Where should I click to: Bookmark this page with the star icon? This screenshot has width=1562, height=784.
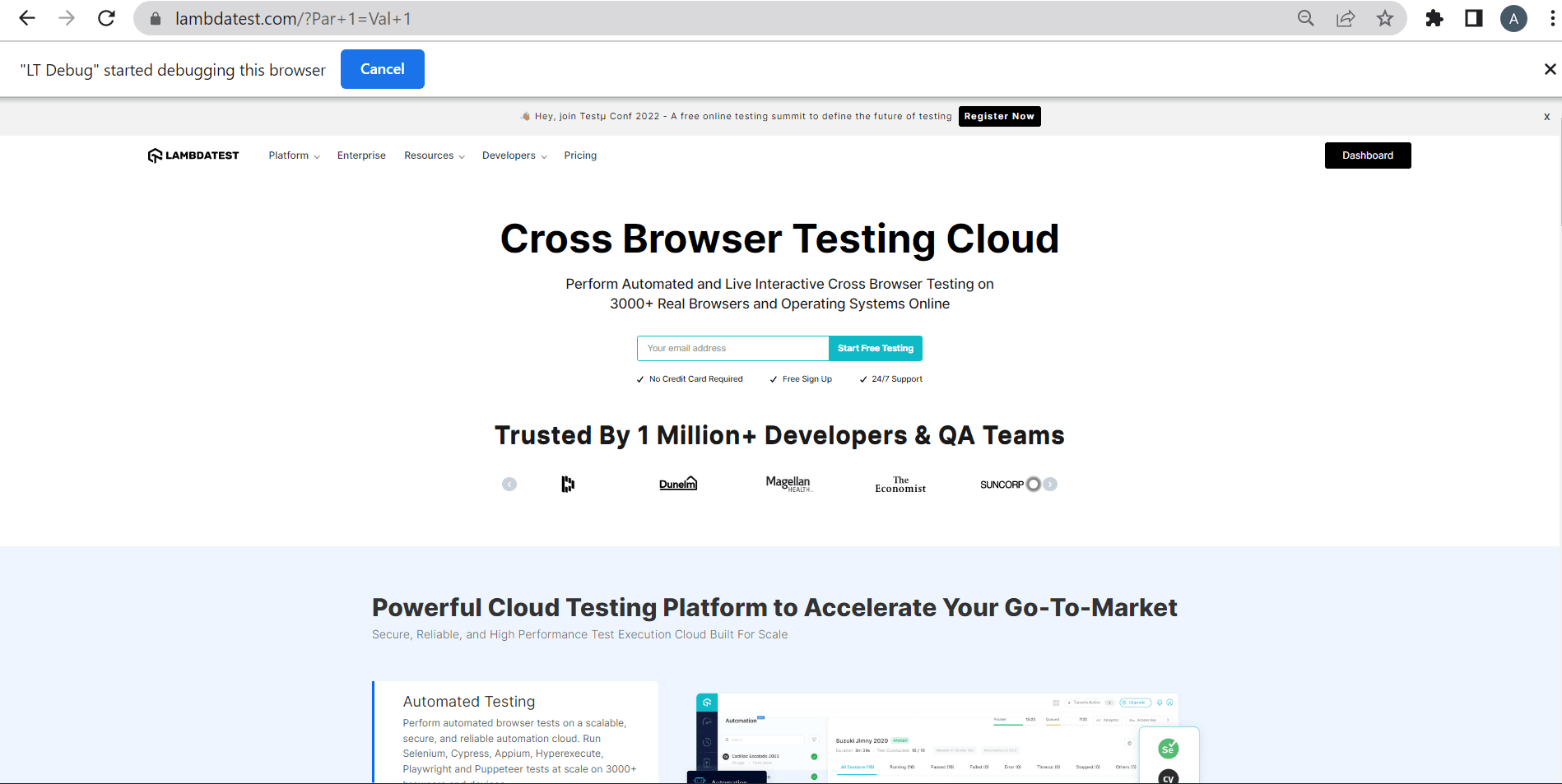[x=1385, y=18]
